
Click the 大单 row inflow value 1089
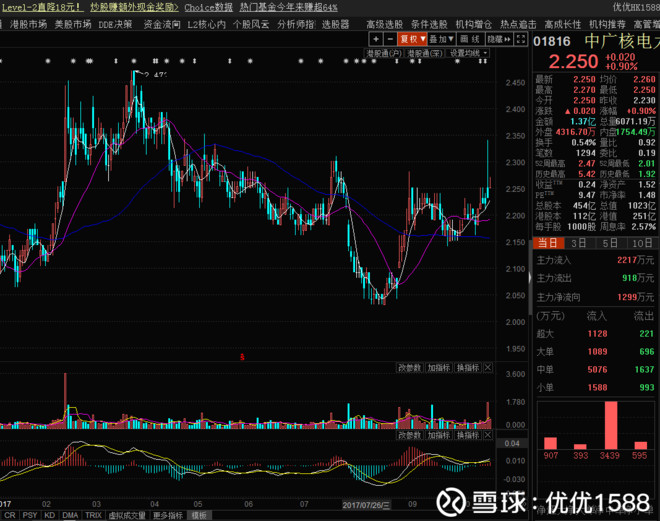click(597, 351)
